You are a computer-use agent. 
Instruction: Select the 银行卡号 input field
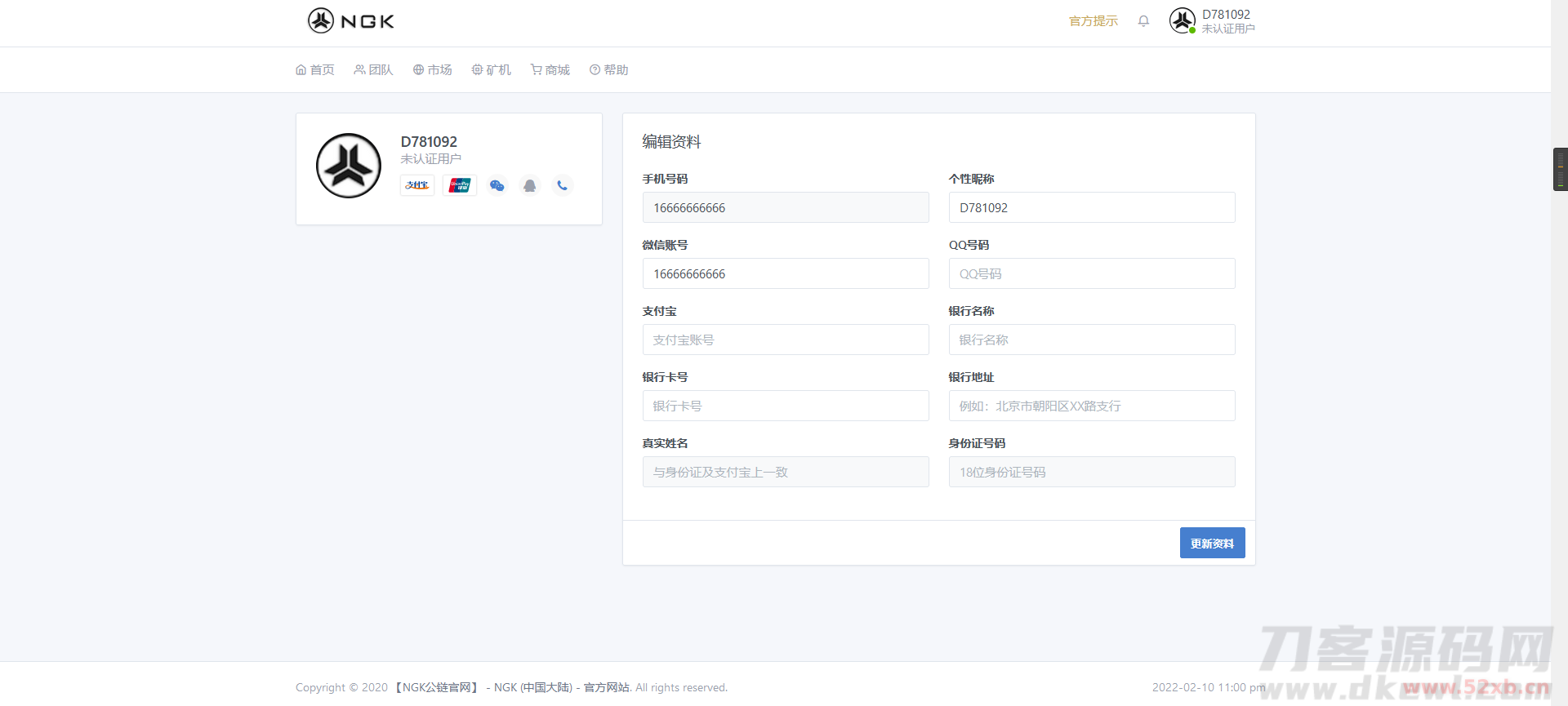click(785, 406)
